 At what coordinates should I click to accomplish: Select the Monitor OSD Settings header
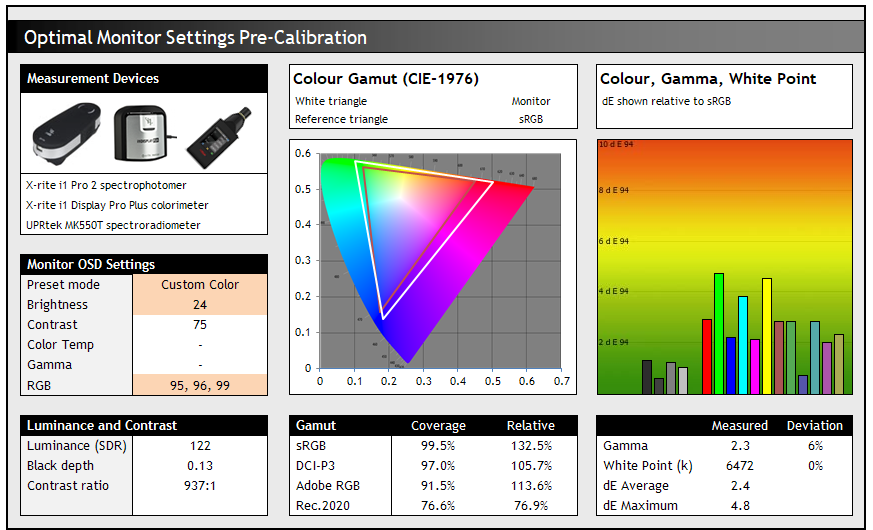pos(91,265)
